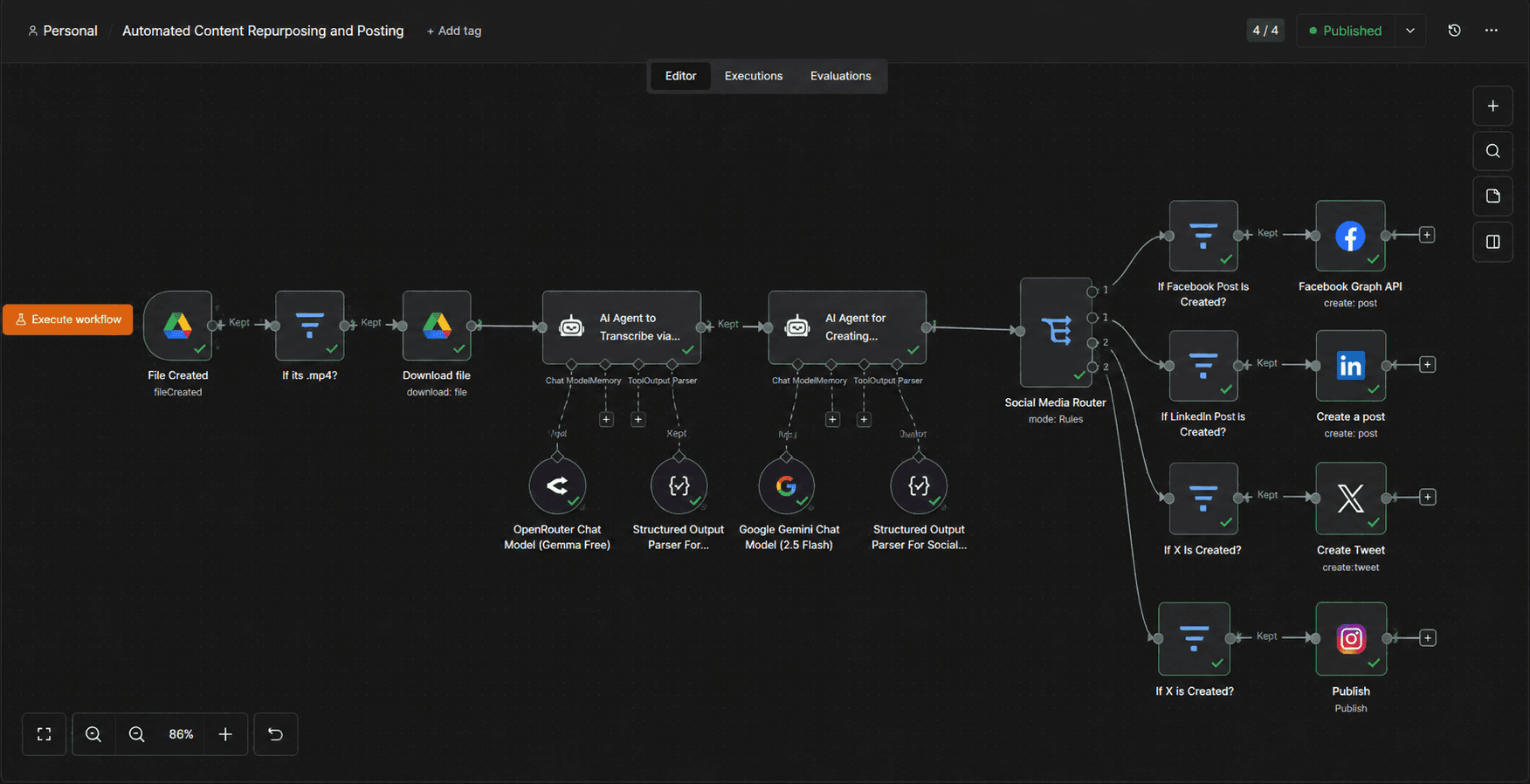Zoom out using the magnifier minus icon
Screen dimensions: 1530x784
click(137, 734)
